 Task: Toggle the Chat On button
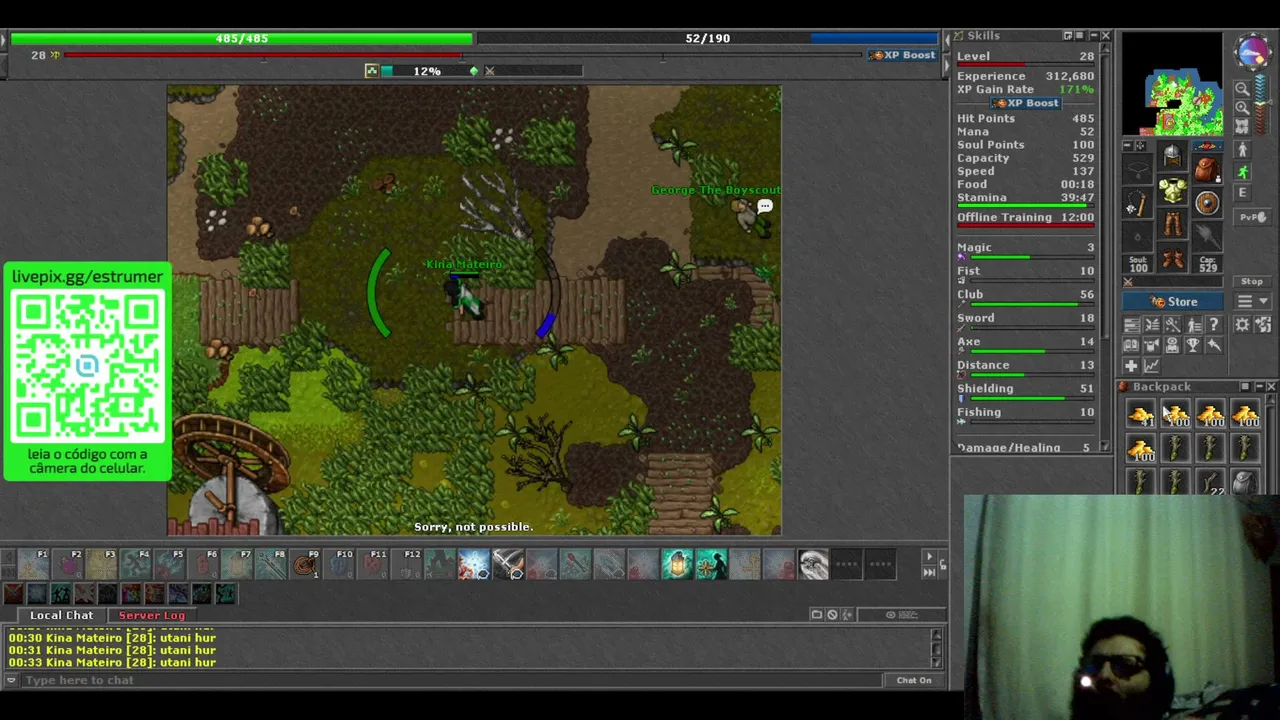913,680
